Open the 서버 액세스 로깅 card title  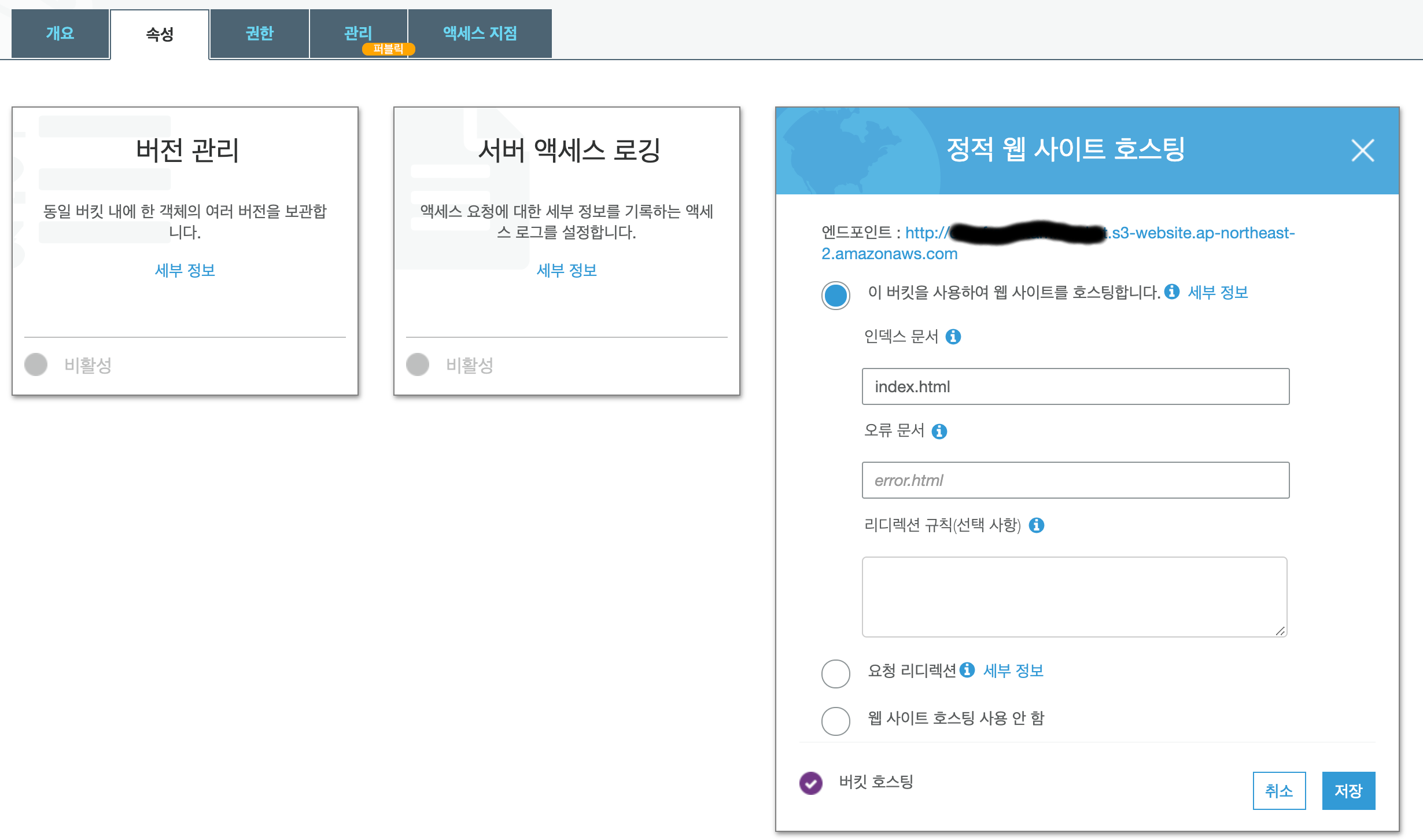pyautogui.click(x=569, y=150)
